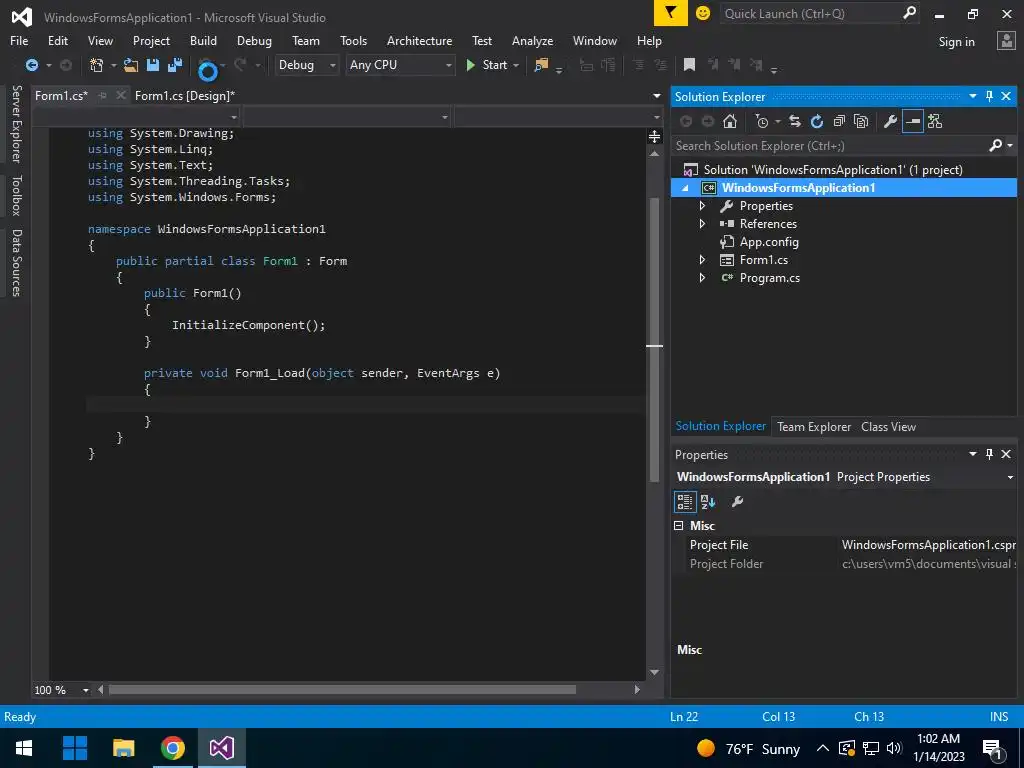Click the Properties wrench in Solution Explorer toolbar
The image size is (1024, 768).
coord(890,121)
